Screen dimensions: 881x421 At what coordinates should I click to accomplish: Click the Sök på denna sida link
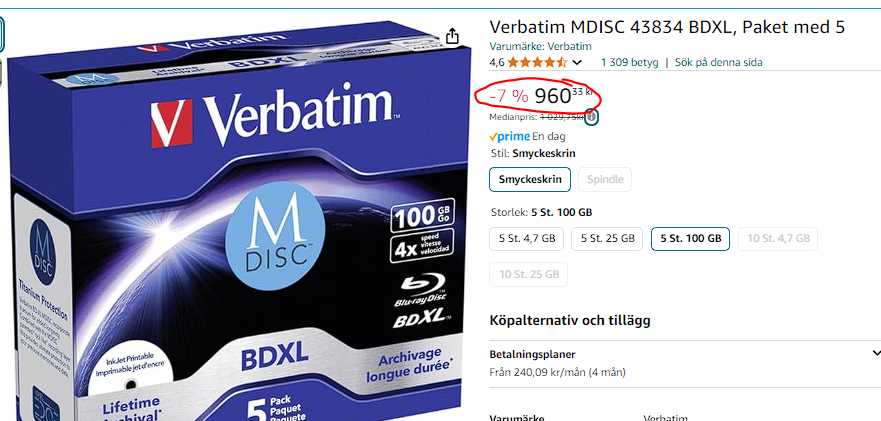coord(719,62)
